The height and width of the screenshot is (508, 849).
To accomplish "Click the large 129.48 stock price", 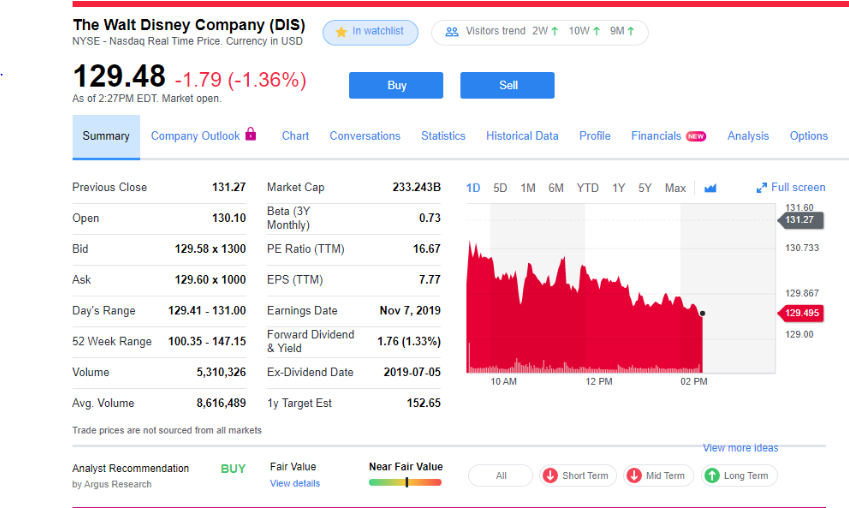I will coord(119,76).
